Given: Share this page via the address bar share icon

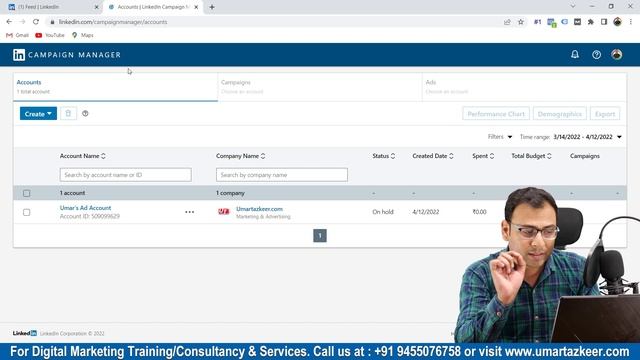Looking at the screenshot, I should pos(507,22).
